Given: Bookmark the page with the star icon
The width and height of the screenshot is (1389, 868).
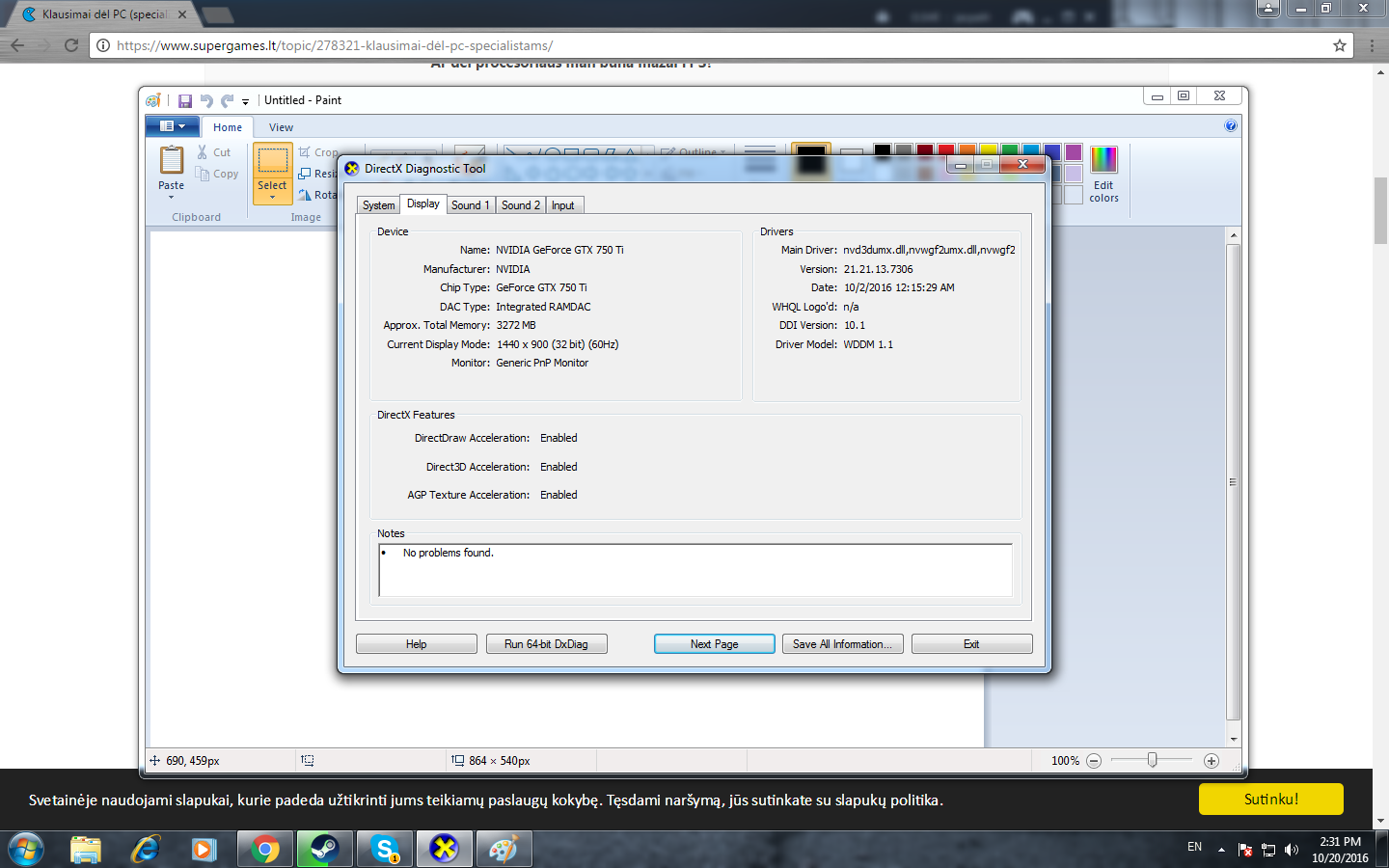Looking at the screenshot, I should (1340, 45).
